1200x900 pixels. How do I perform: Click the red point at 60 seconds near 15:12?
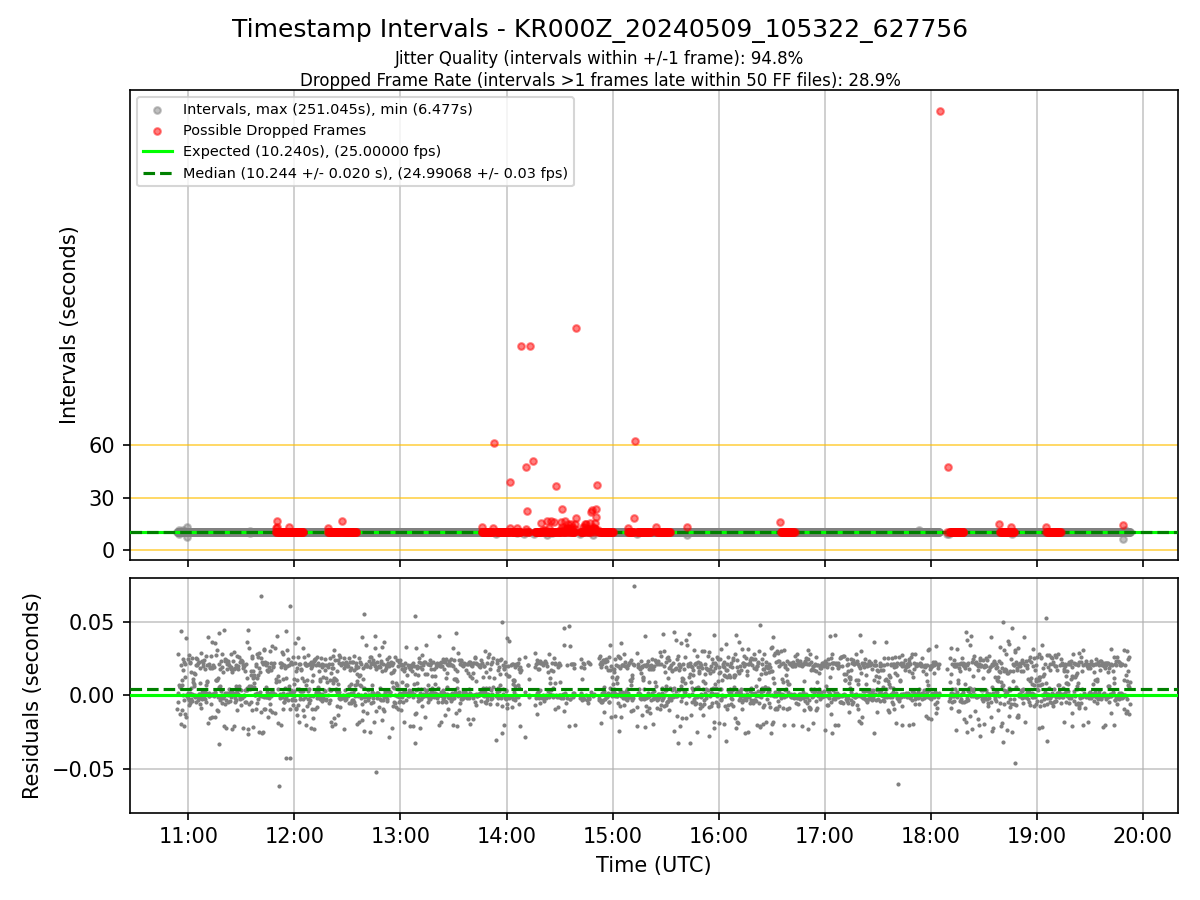click(635, 441)
